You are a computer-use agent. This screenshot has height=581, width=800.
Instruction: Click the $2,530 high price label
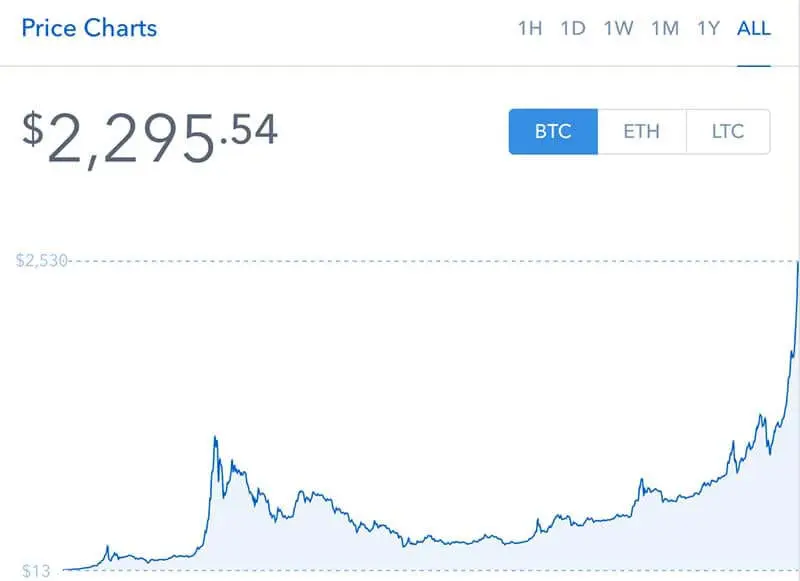pos(42,261)
